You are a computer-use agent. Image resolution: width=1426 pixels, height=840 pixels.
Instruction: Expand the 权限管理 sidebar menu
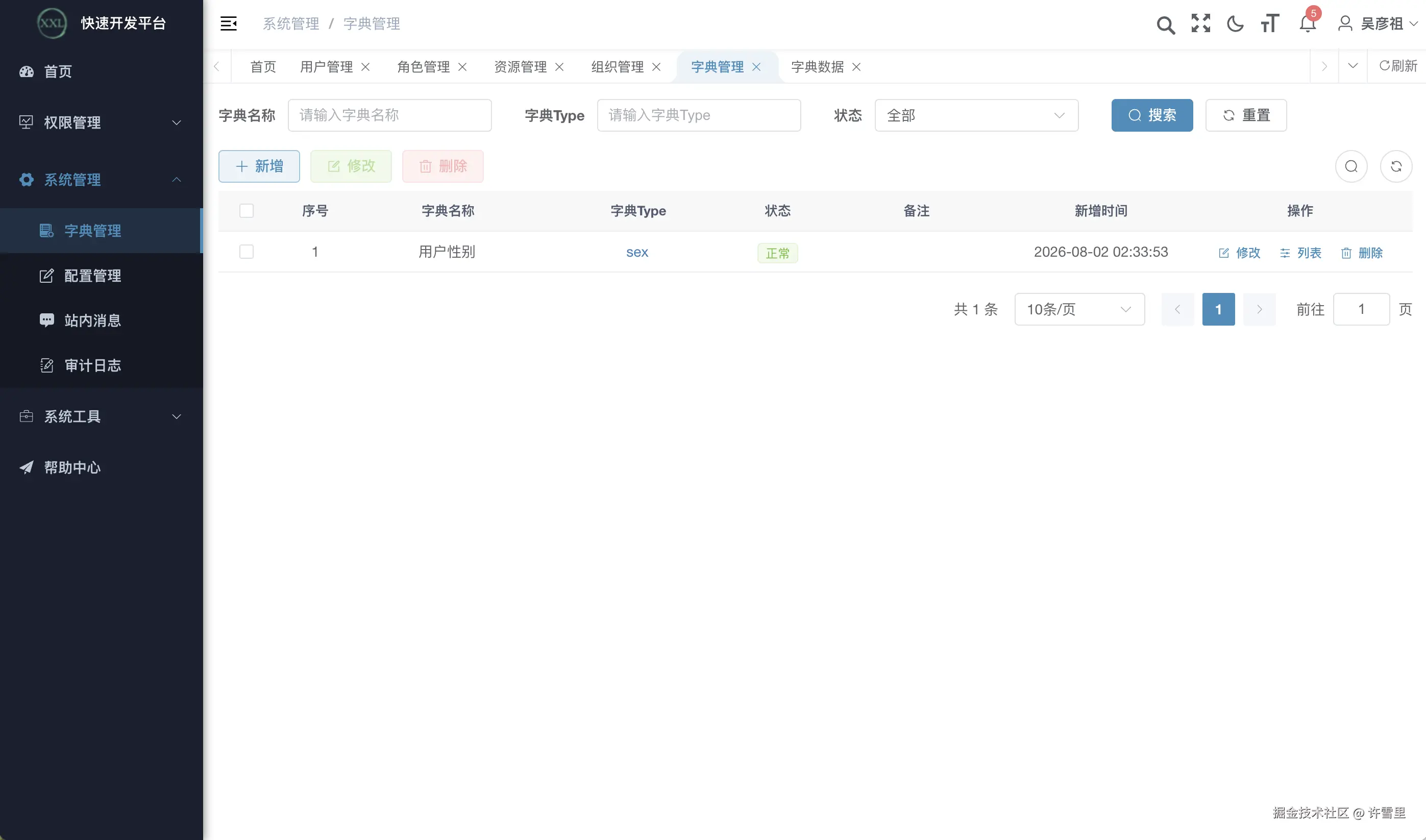point(102,122)
